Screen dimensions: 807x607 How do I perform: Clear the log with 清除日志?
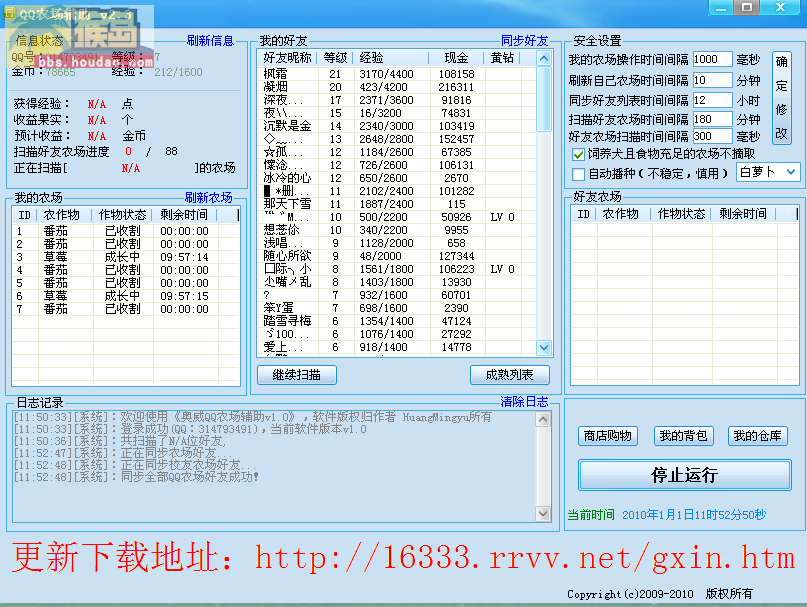524,402
